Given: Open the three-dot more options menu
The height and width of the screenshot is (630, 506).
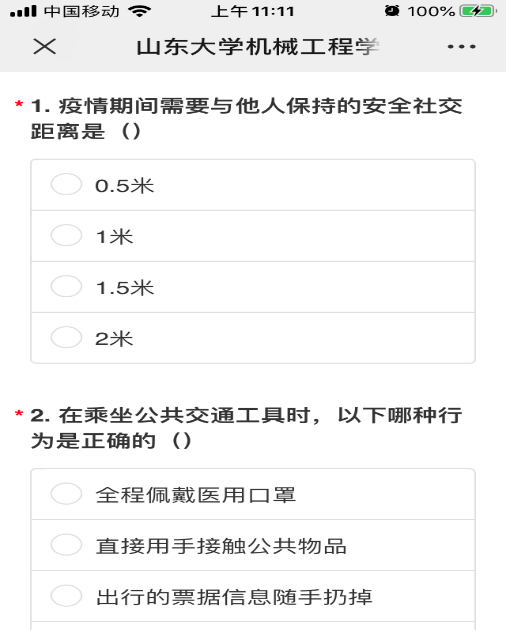Looking at the screenshot, I should tap(461, 47).
